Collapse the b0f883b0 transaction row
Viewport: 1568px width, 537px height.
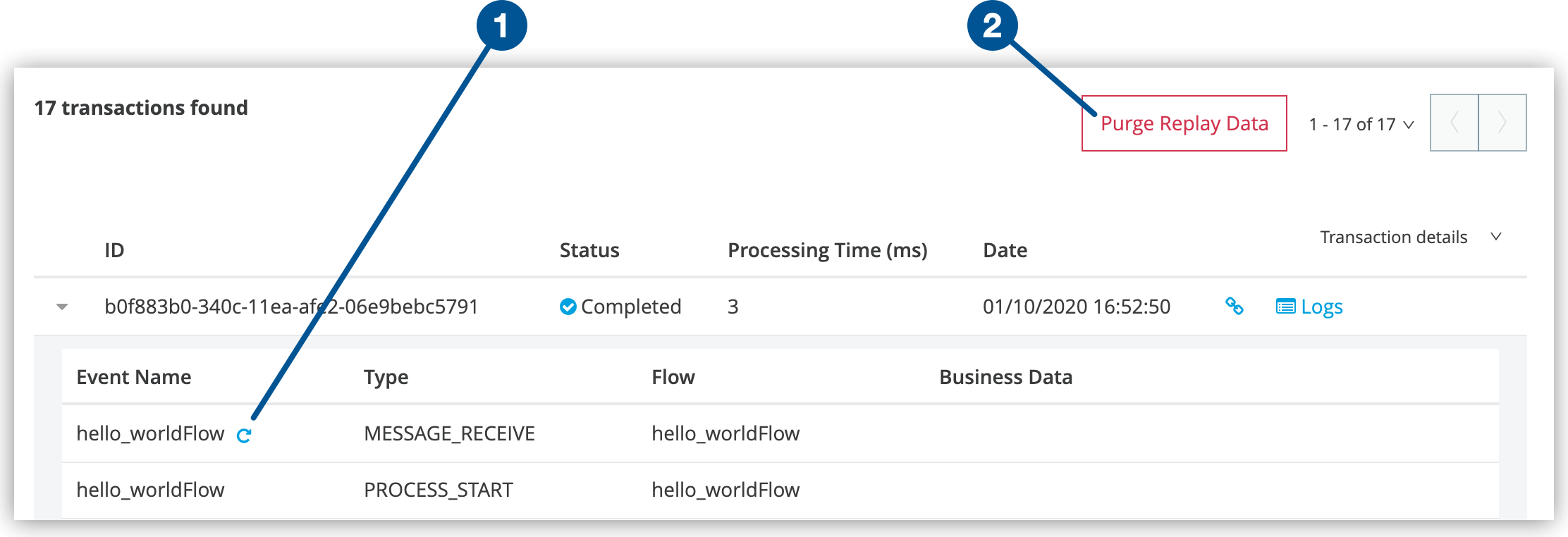[62, 307]
